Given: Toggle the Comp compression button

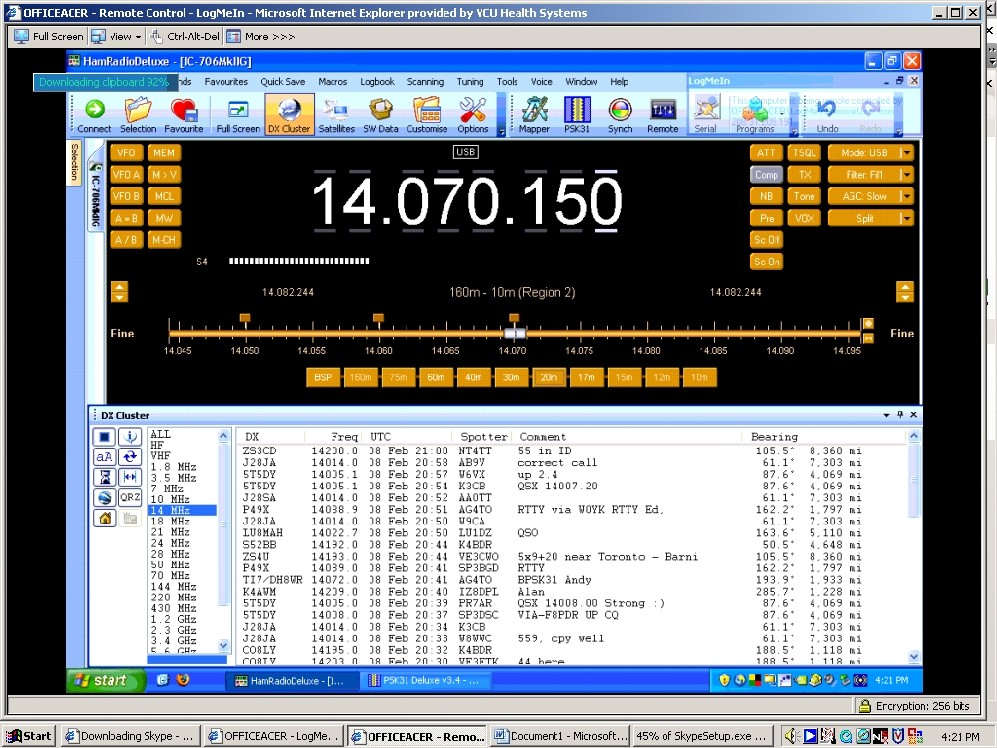Looking at the screenshot, I should click(x=766, y=174).
